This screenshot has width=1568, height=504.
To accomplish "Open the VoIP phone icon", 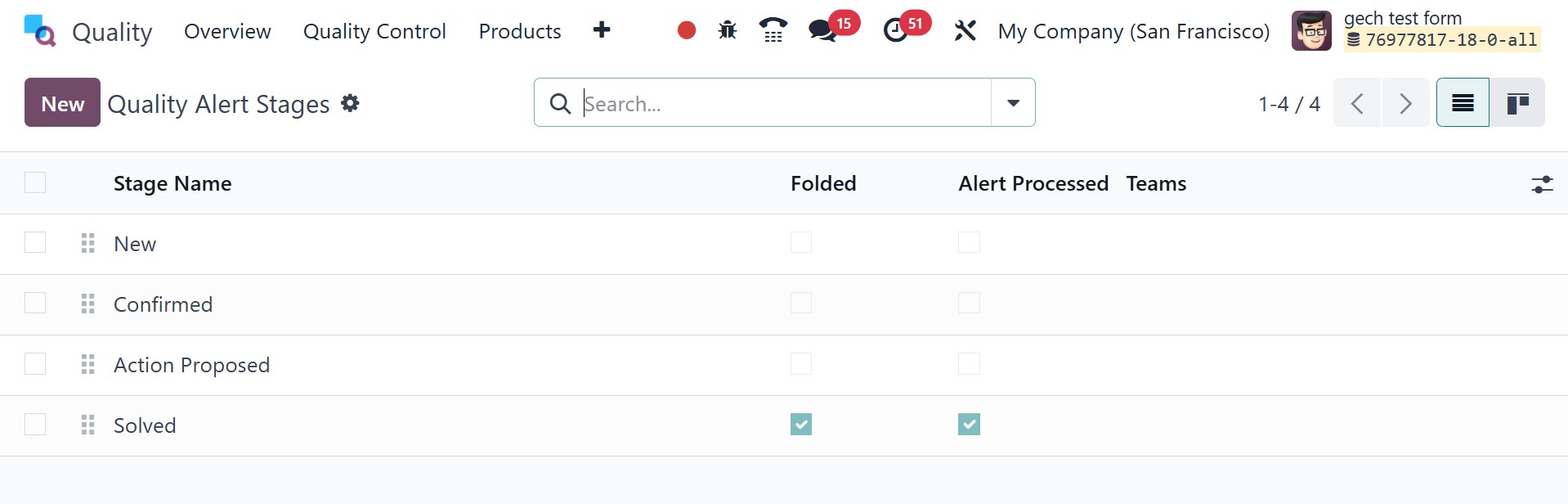I will coord(773,31).
